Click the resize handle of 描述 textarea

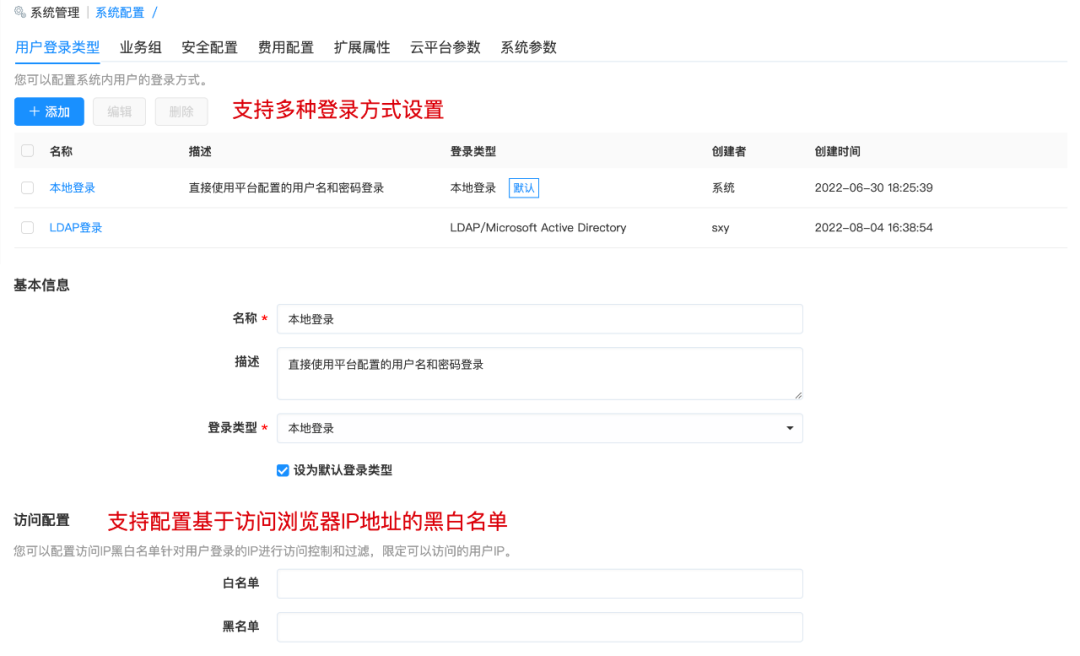[798, 395]
